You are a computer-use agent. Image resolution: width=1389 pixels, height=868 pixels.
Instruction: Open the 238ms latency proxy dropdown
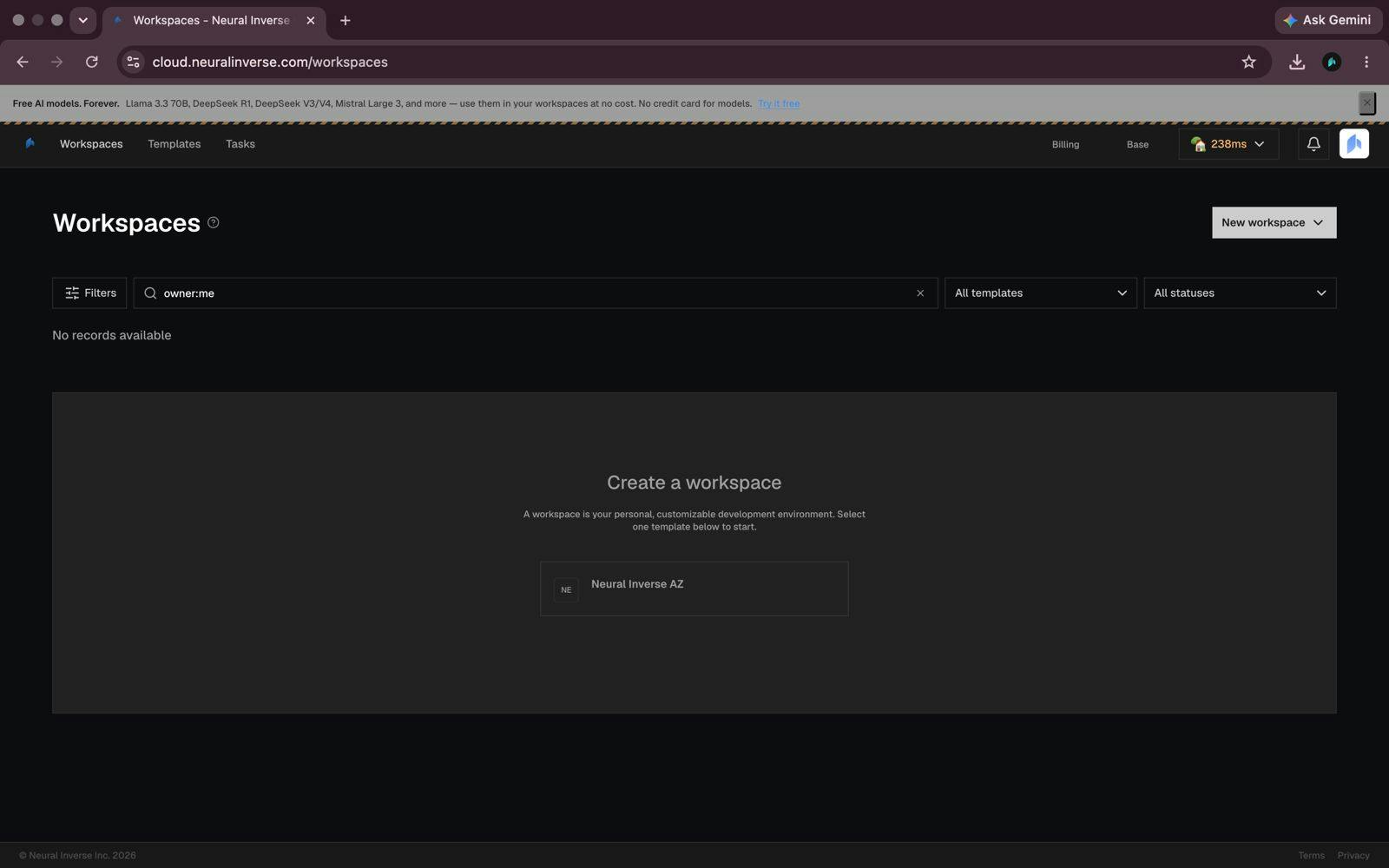(x=1228, y=144)
